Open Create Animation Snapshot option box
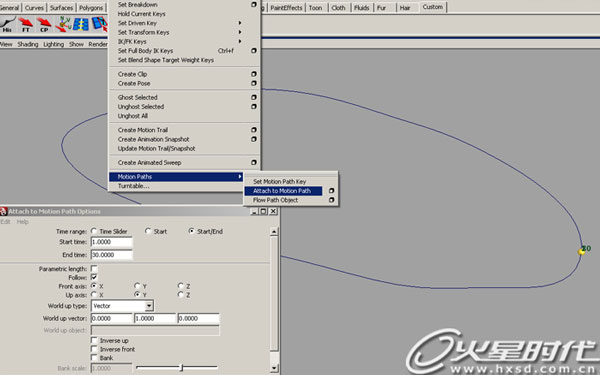 pyautogui.click(x=254, y=139)
